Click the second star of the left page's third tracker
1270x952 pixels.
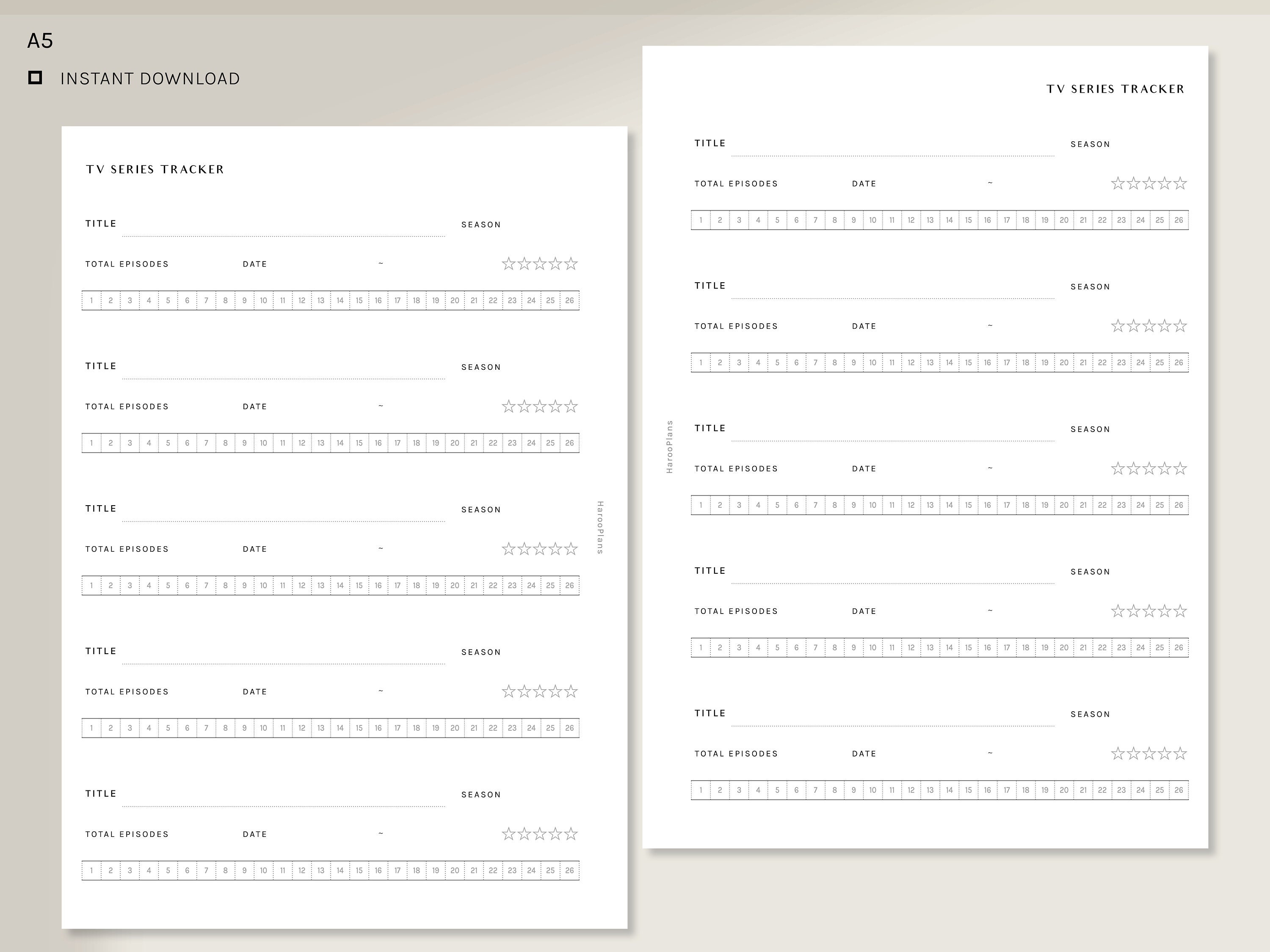pos(524,549)
